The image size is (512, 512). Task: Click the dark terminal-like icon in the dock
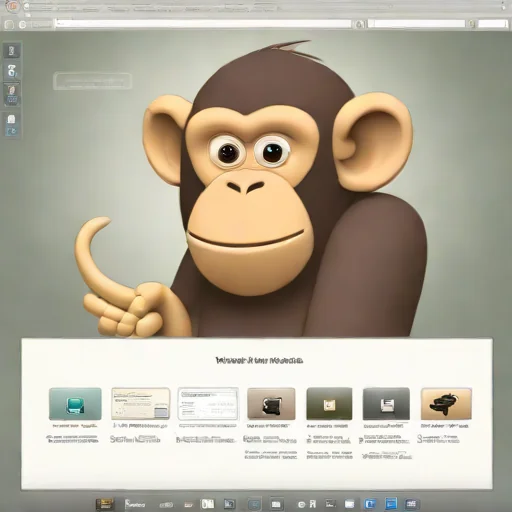tap(330, 503)
